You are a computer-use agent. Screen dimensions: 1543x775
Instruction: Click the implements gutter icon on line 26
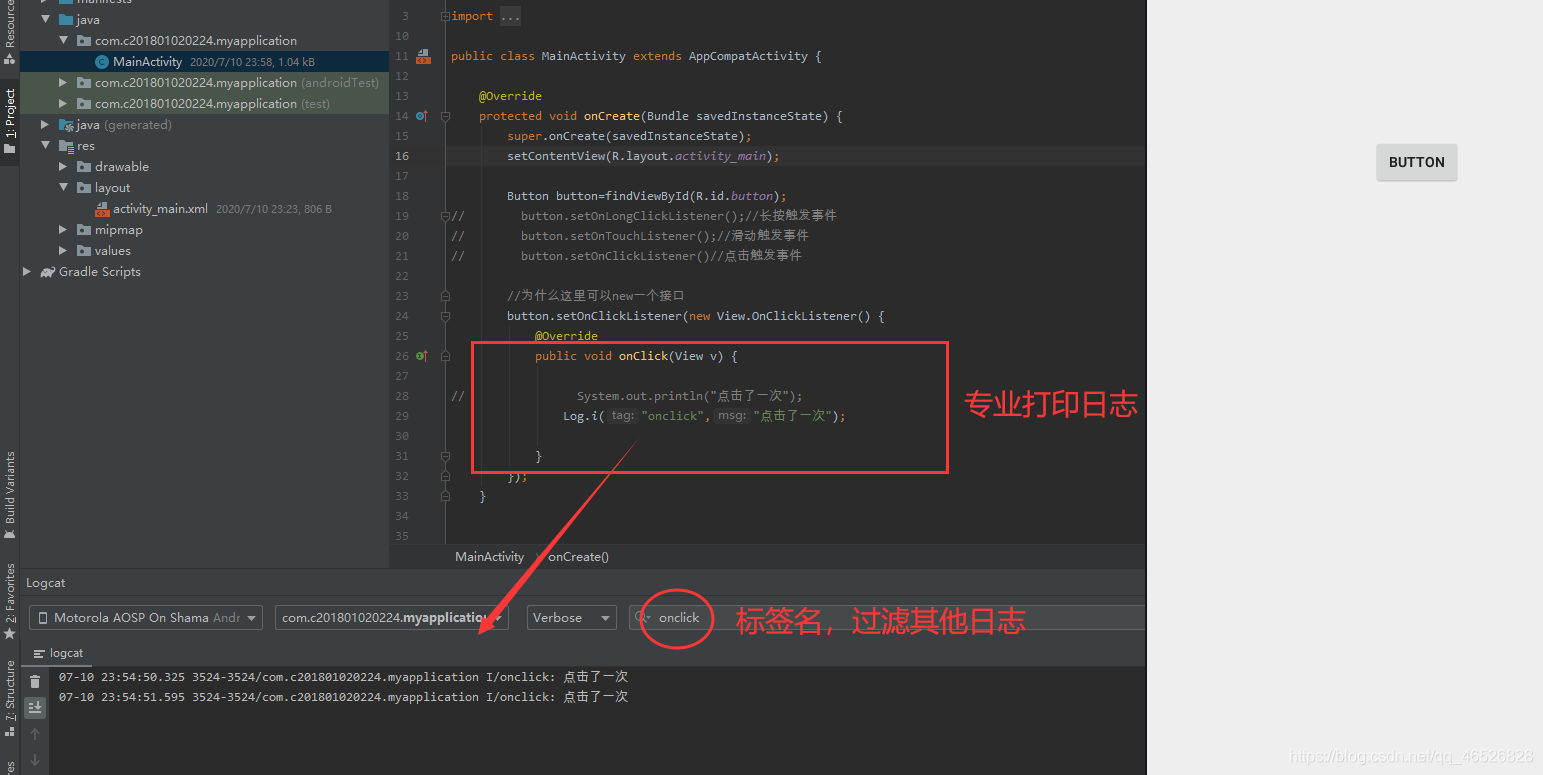pyautogui.click(x=421, y=356)
